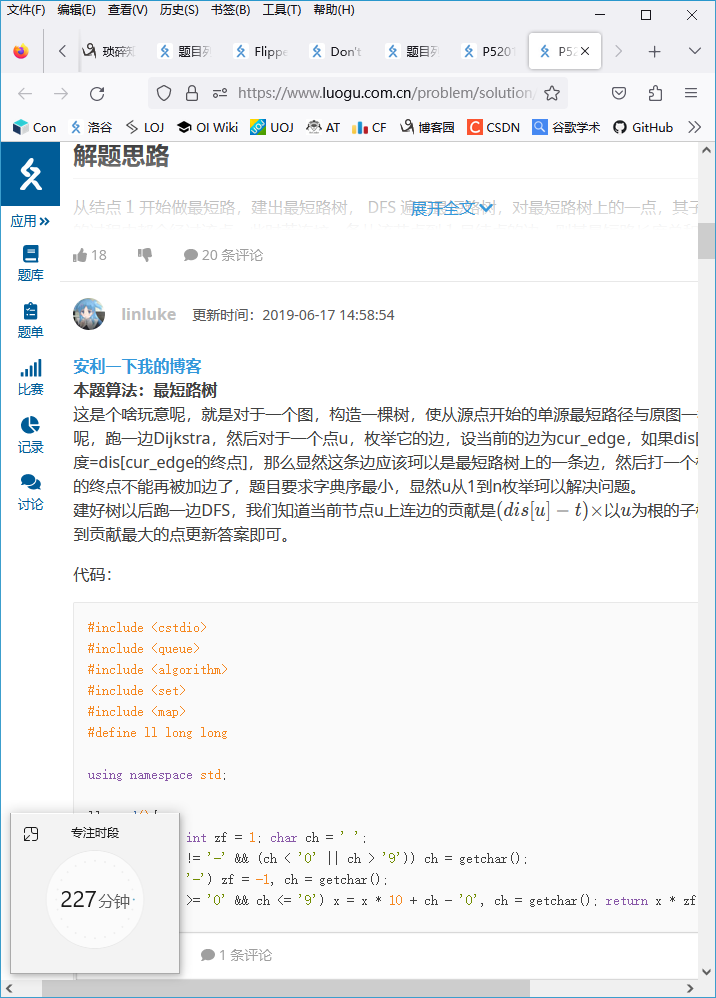Open the 历史(S) menu
The width and height of the screenshot is (716, 998).
click(x=179, y=10)
